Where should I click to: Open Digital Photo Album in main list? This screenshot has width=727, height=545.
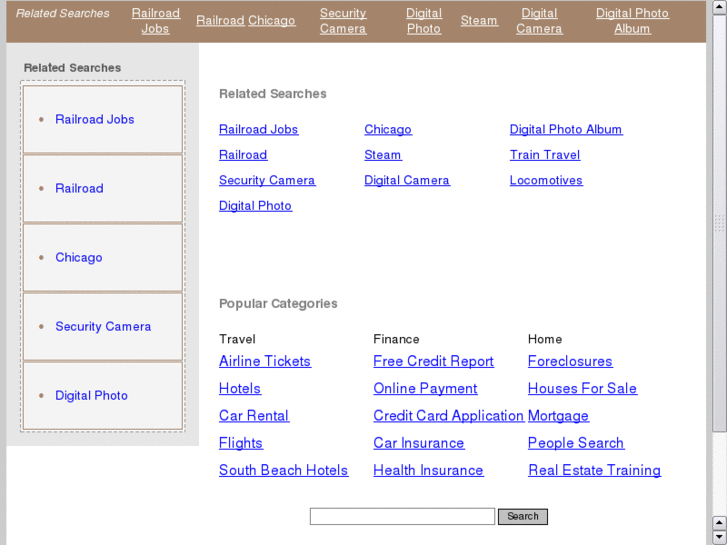(x=566, y=129)
